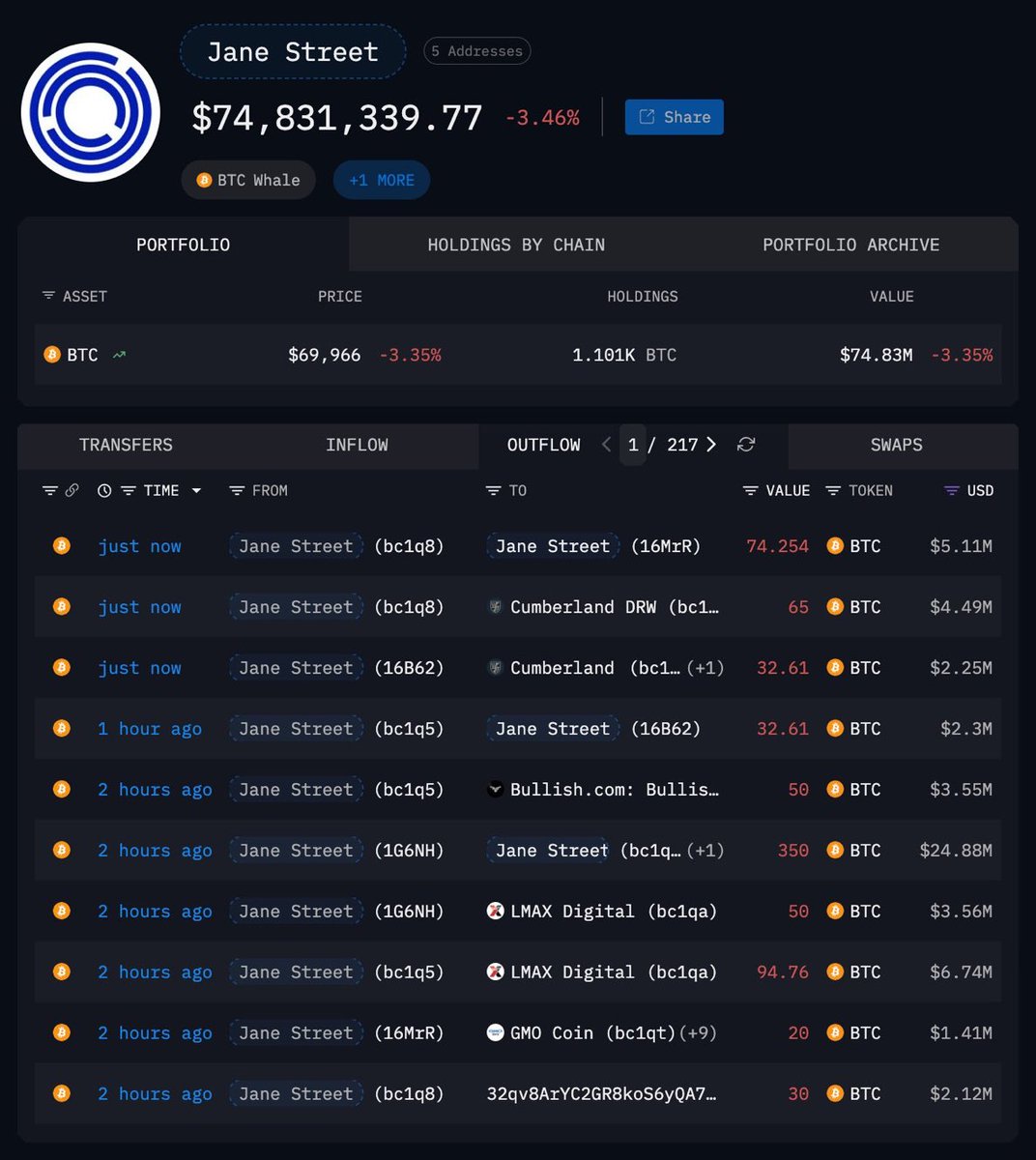Click Jane Street (16MrR) sender in GMO row
Screen dimensions: 1036x1160
click(x=336, y=1033)
